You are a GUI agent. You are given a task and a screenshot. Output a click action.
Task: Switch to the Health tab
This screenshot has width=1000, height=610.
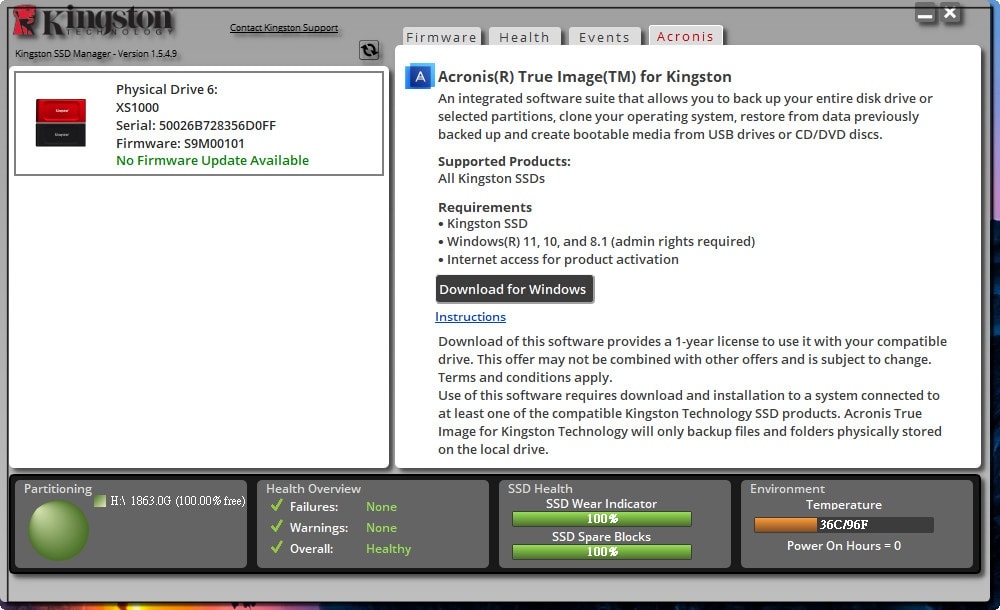click(524, 37)
